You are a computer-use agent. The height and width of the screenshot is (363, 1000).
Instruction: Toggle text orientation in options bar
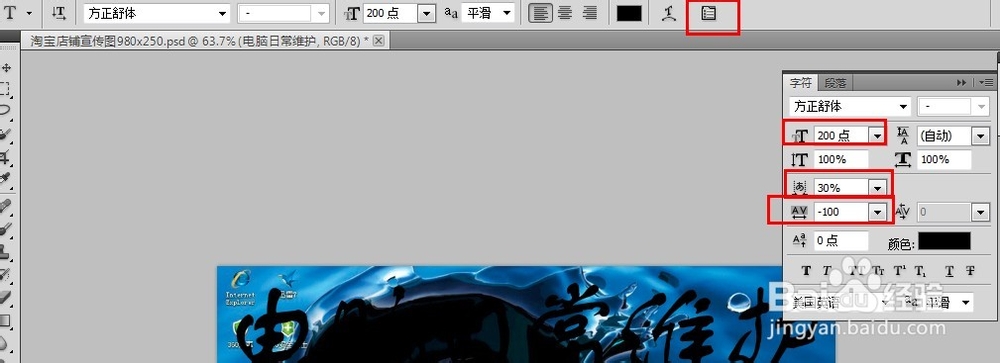tap(59, 13)
